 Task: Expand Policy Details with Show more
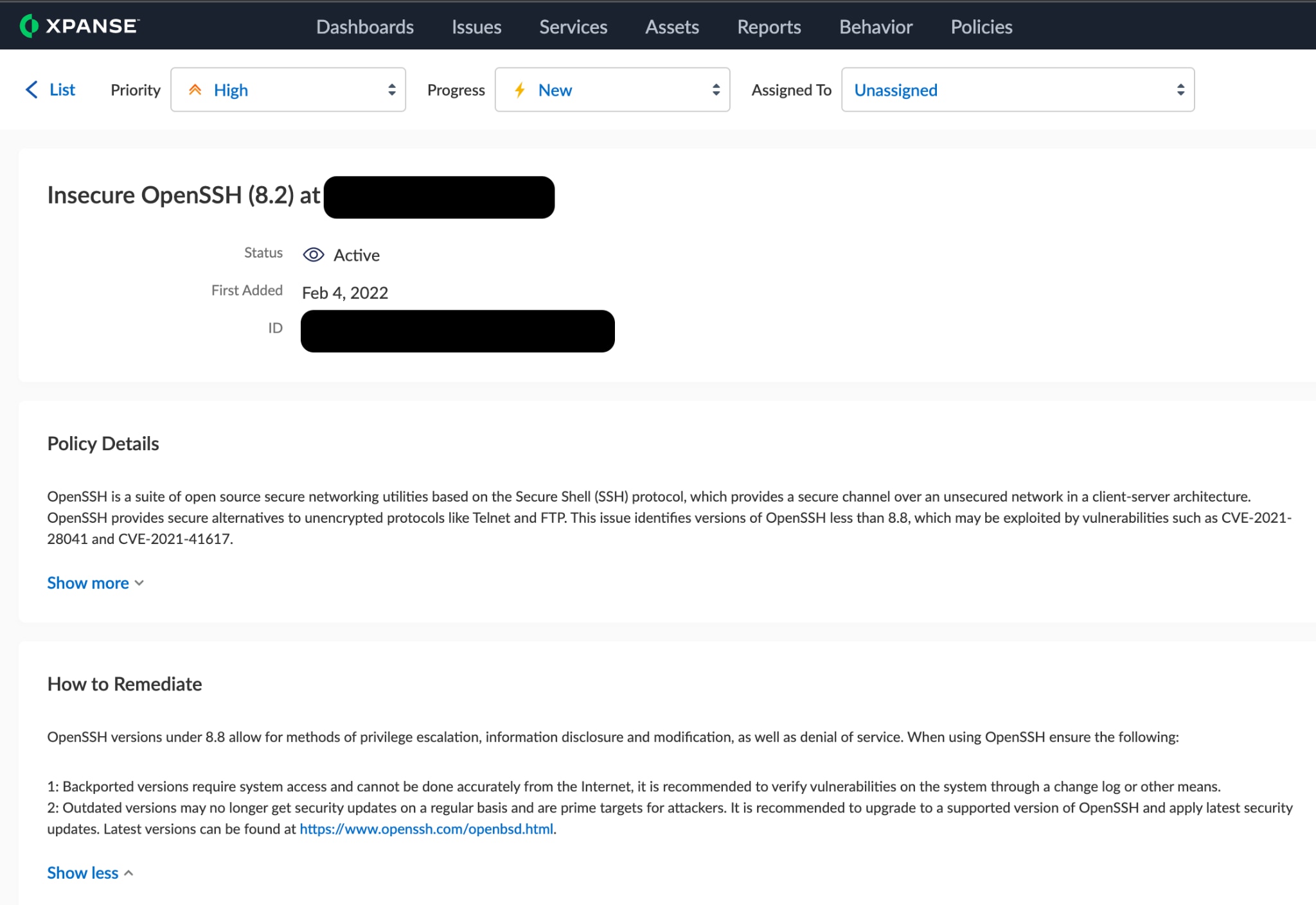(x=95, y=583)
